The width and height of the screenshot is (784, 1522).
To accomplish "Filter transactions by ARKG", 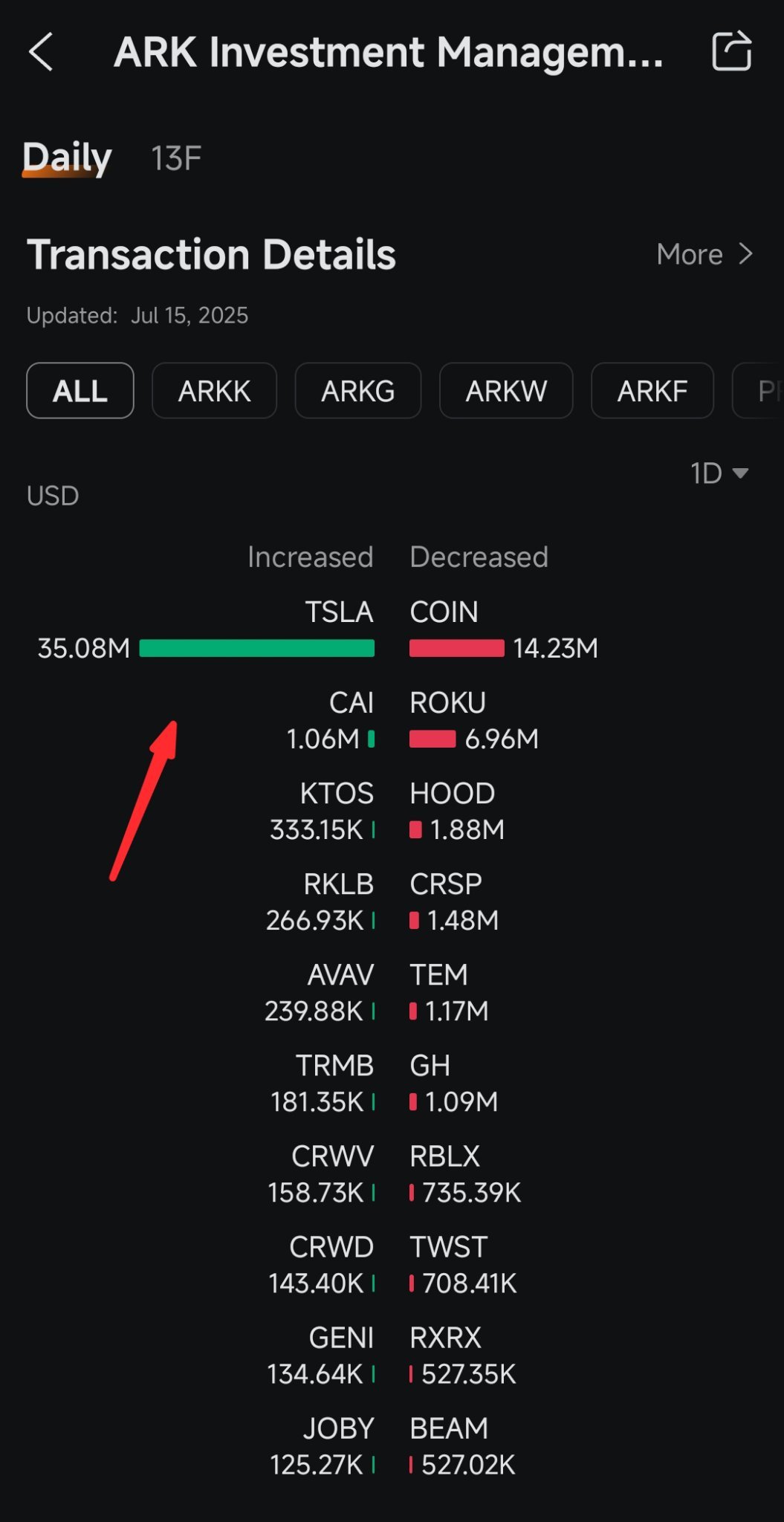I will coord(358,391).
